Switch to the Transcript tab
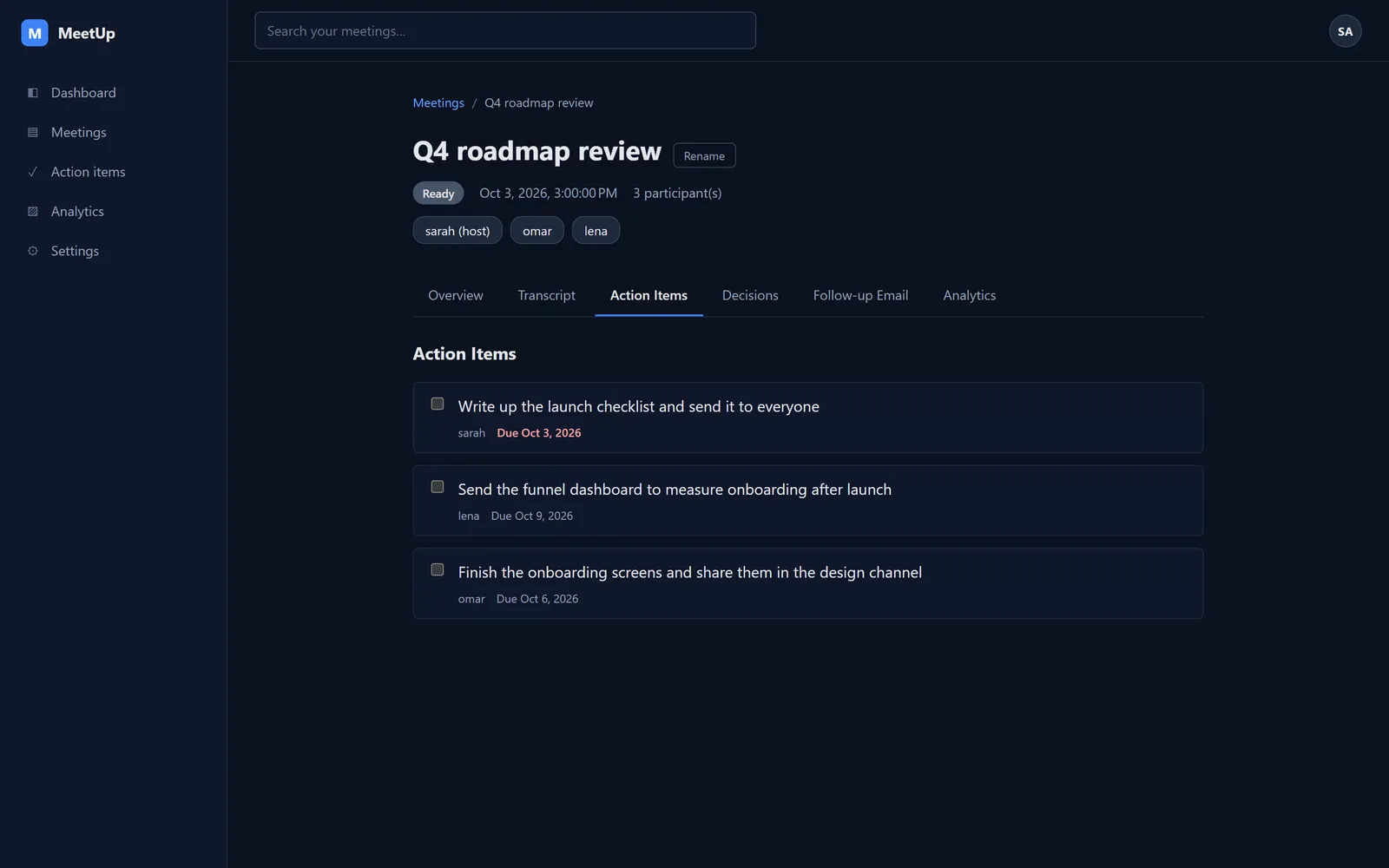This screenshot has width=1389, height=868. (547, 295)
